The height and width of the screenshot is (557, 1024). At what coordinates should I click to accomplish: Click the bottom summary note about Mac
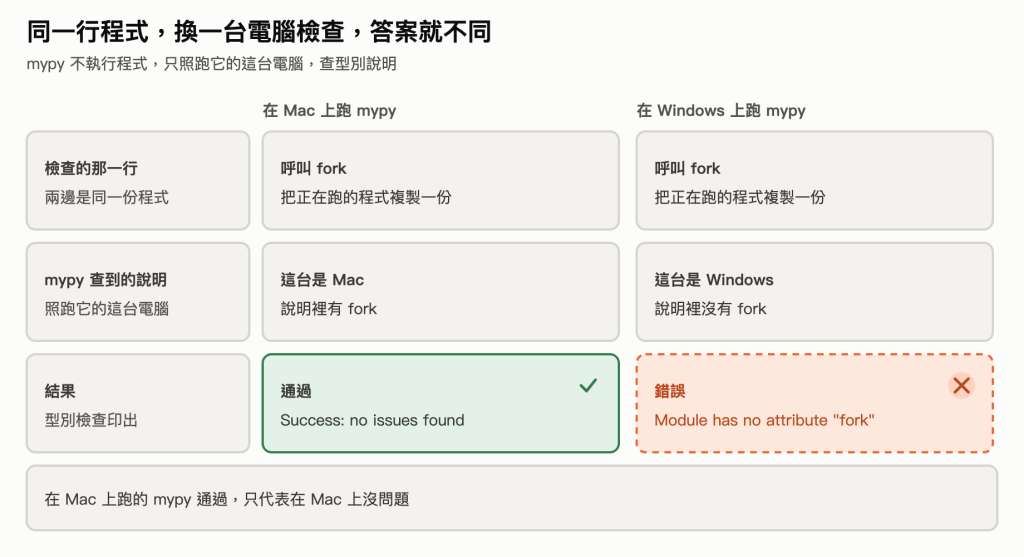tap(511, 498)
